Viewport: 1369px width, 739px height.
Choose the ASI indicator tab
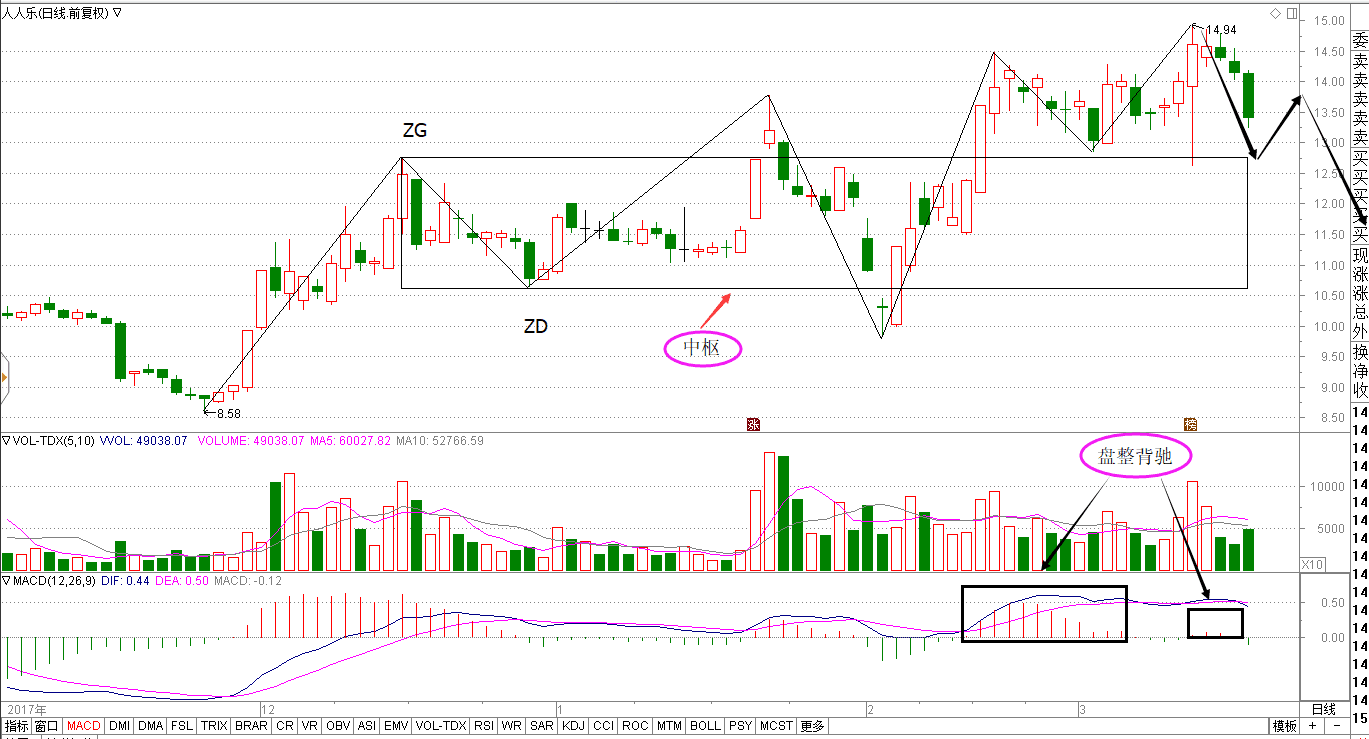[367, 726]
